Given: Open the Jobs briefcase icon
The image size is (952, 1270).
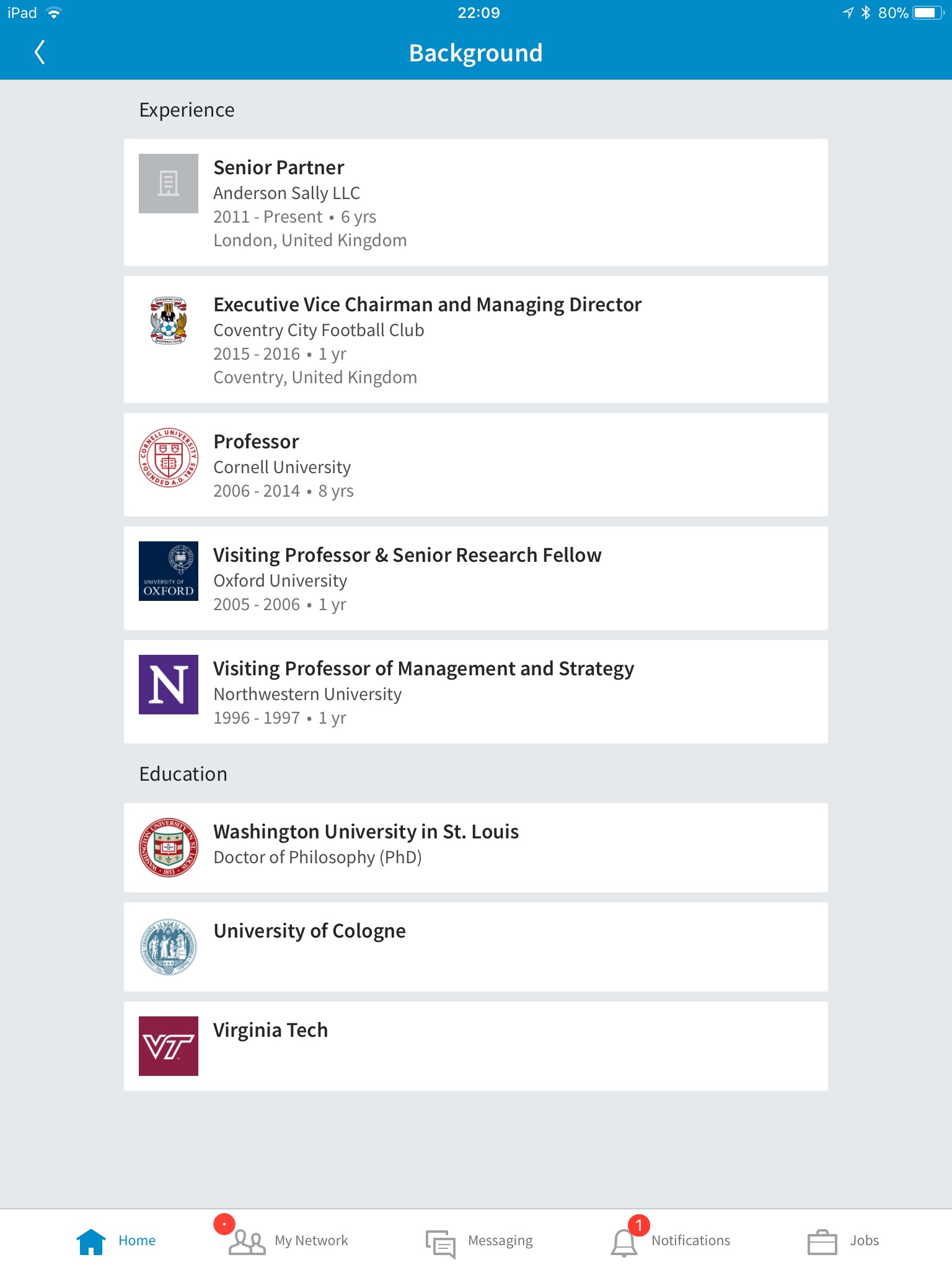Looking at the screenshot, I should tap(822, 1242).
